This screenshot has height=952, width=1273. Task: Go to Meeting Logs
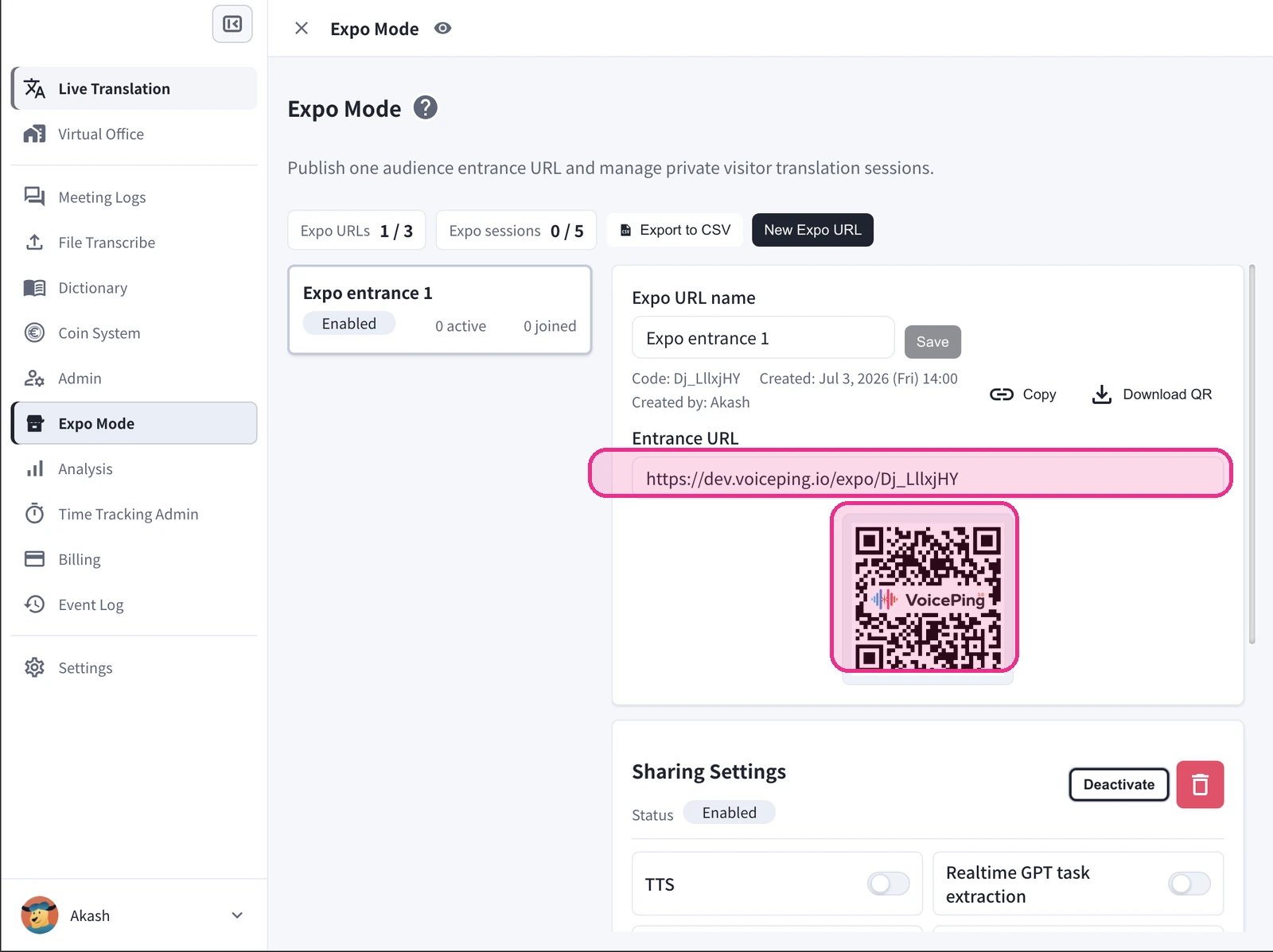[134, 196]
